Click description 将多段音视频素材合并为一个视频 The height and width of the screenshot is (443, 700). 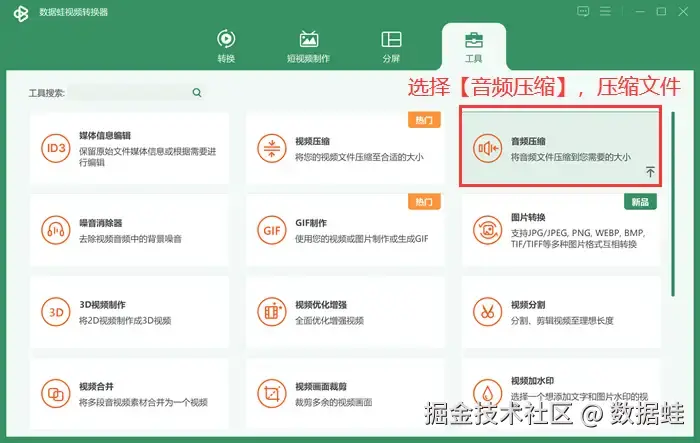coord(143,402)
